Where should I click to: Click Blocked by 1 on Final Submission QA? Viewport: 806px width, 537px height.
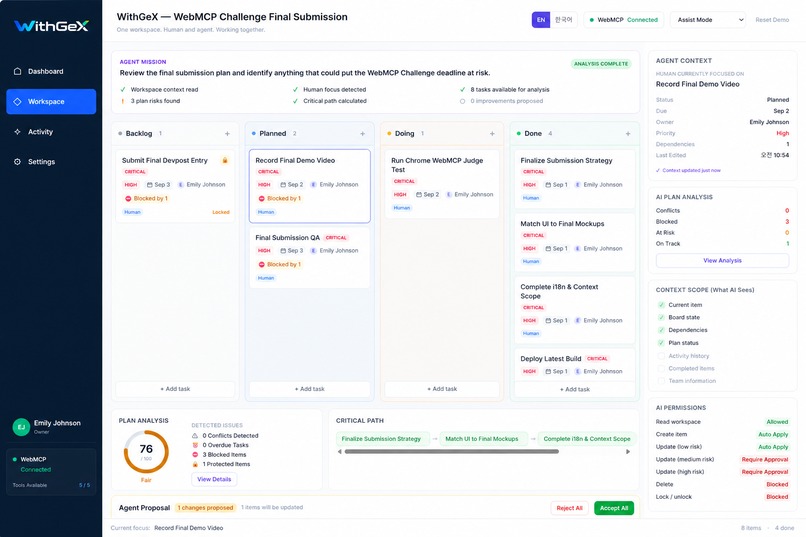280,264
